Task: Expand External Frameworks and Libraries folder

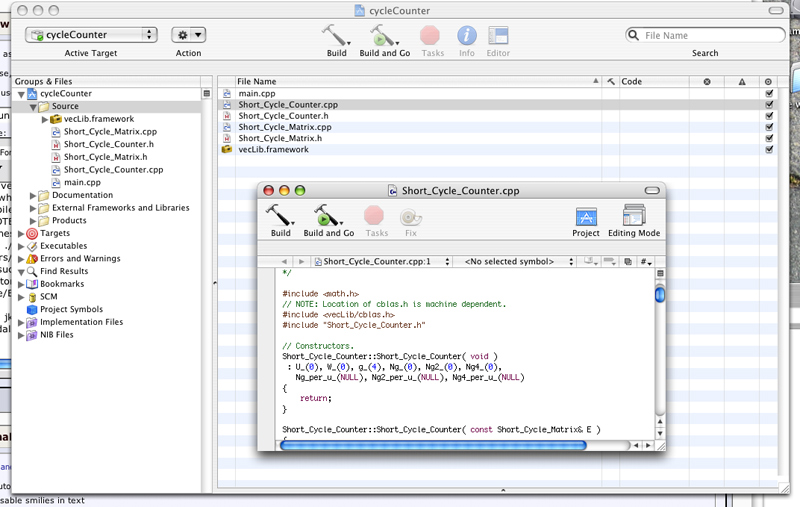Action: pos(33,208)
